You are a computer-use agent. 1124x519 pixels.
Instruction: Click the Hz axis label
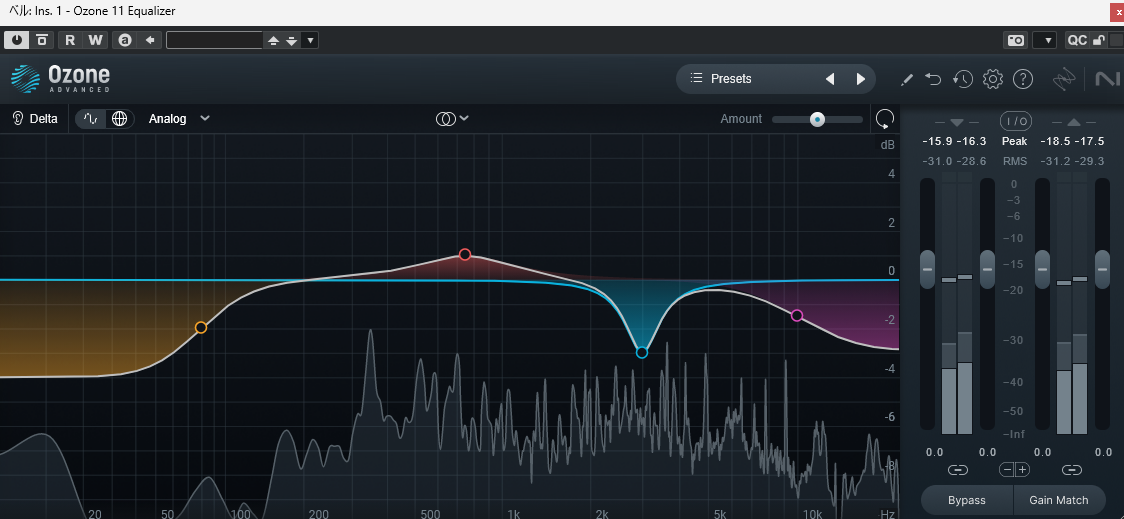887,513
